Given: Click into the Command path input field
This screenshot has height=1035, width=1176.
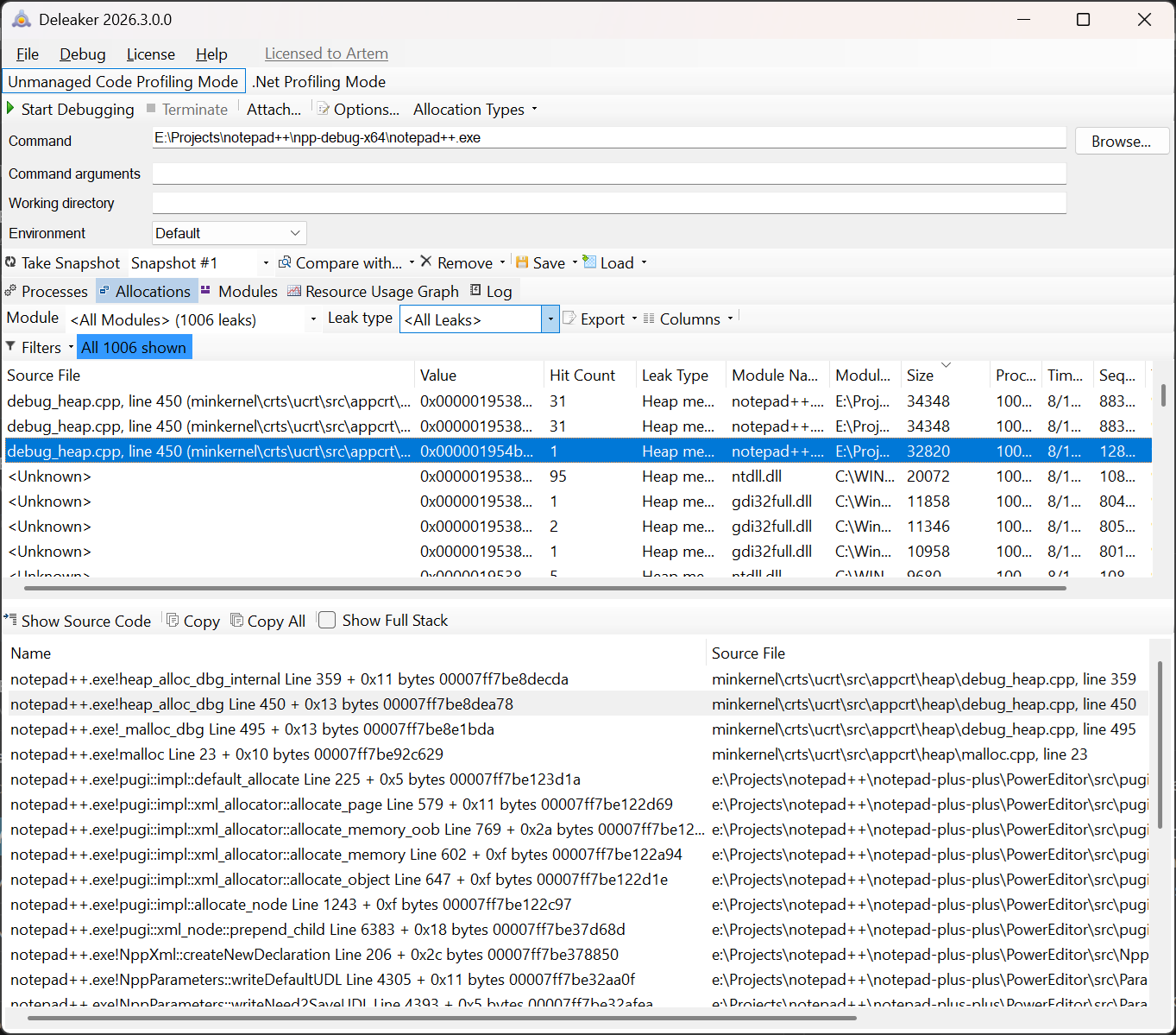Looking at the screenshot, I should coord(609,138).
